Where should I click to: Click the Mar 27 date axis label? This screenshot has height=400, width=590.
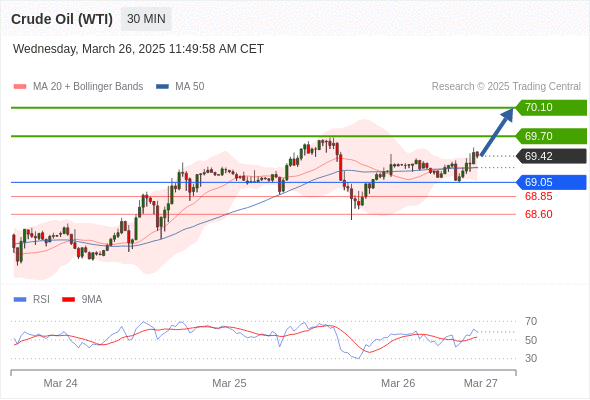coord(481,383)
